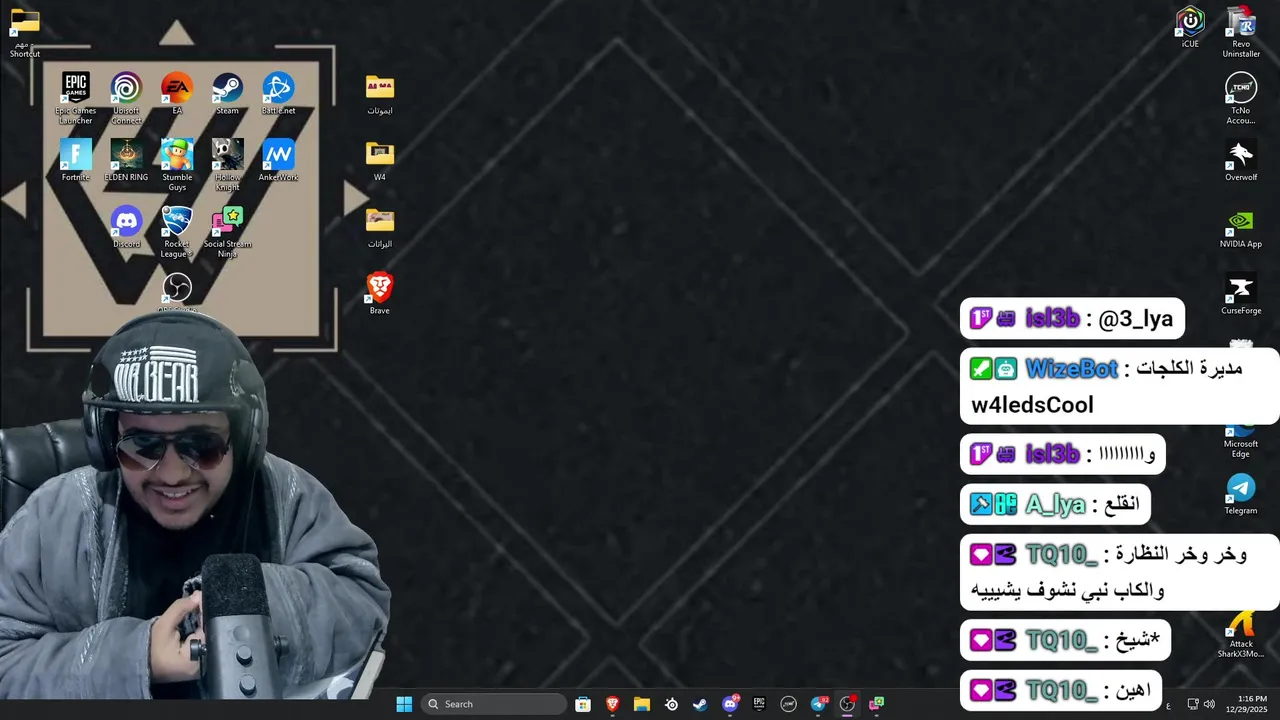Viewport: 1280px width, 720px height.
Task: Select the Discord desktop shortcut
Action: 126,227
